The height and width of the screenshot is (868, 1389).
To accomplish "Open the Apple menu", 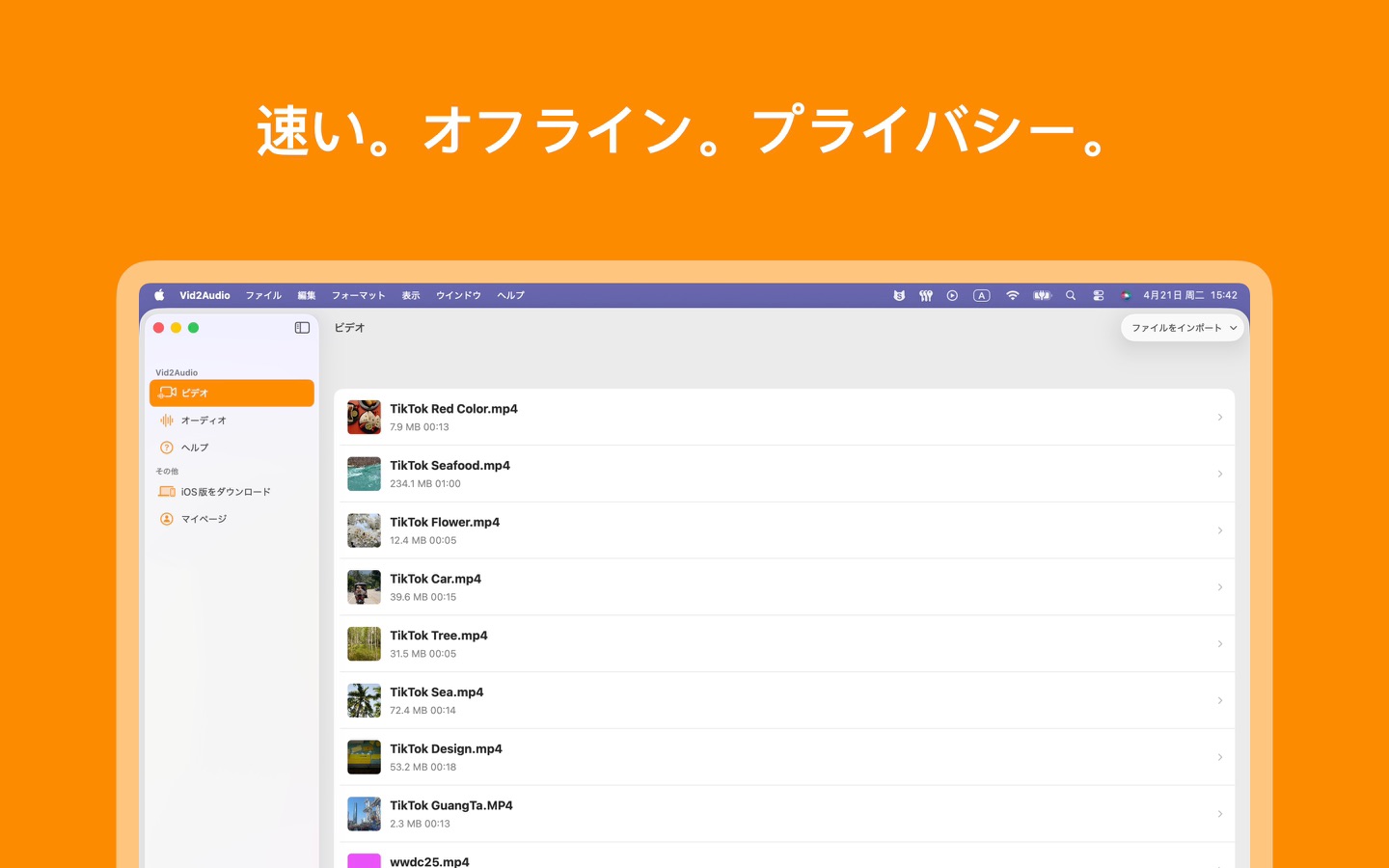I will point(159,296).
